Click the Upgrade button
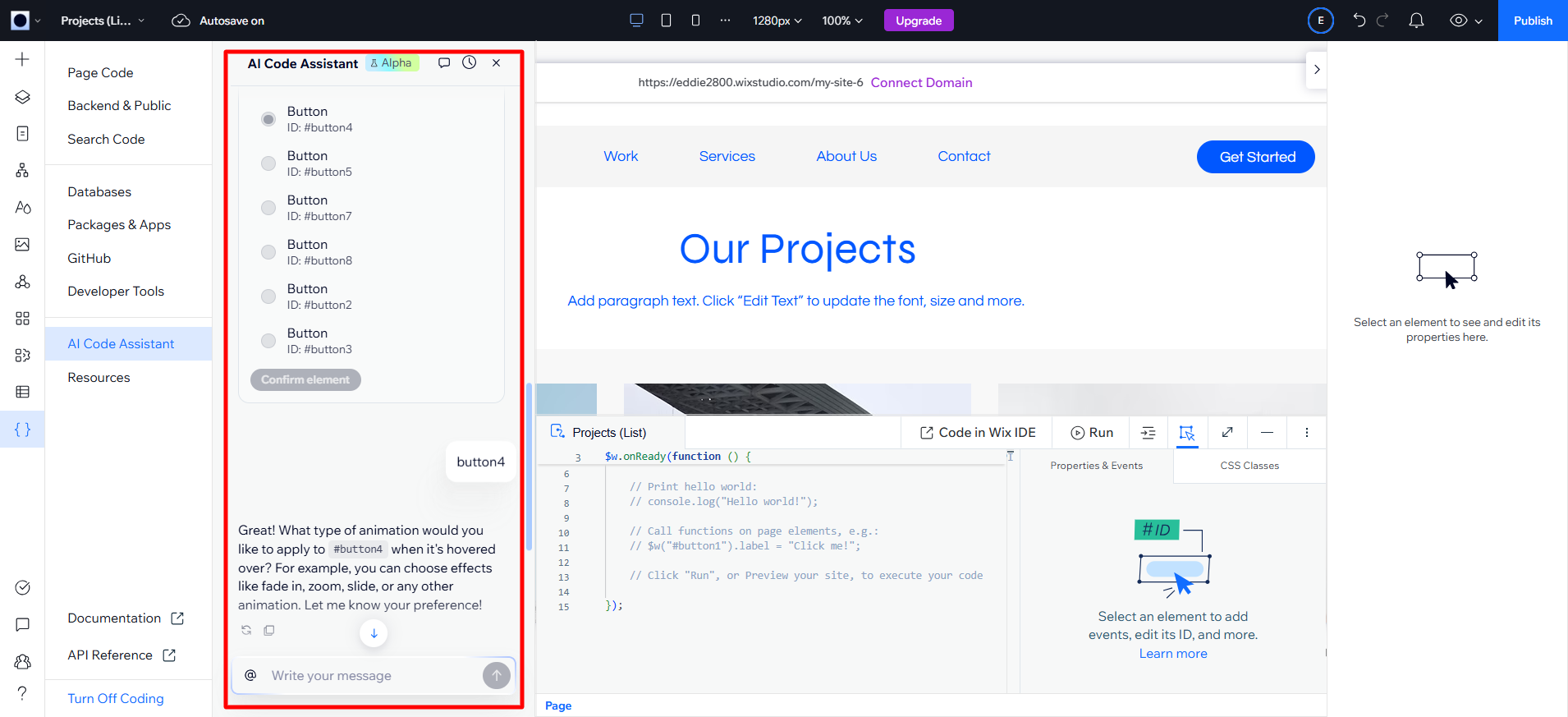The image size is (1568, 717). pos(919,21)
